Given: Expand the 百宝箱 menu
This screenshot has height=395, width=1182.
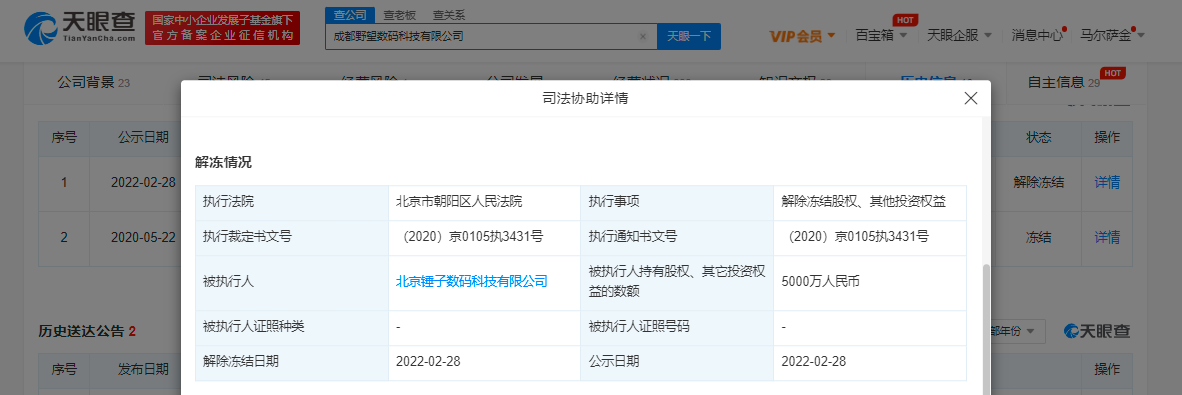Looking at the screenshot, I should (x=880, y=35).
